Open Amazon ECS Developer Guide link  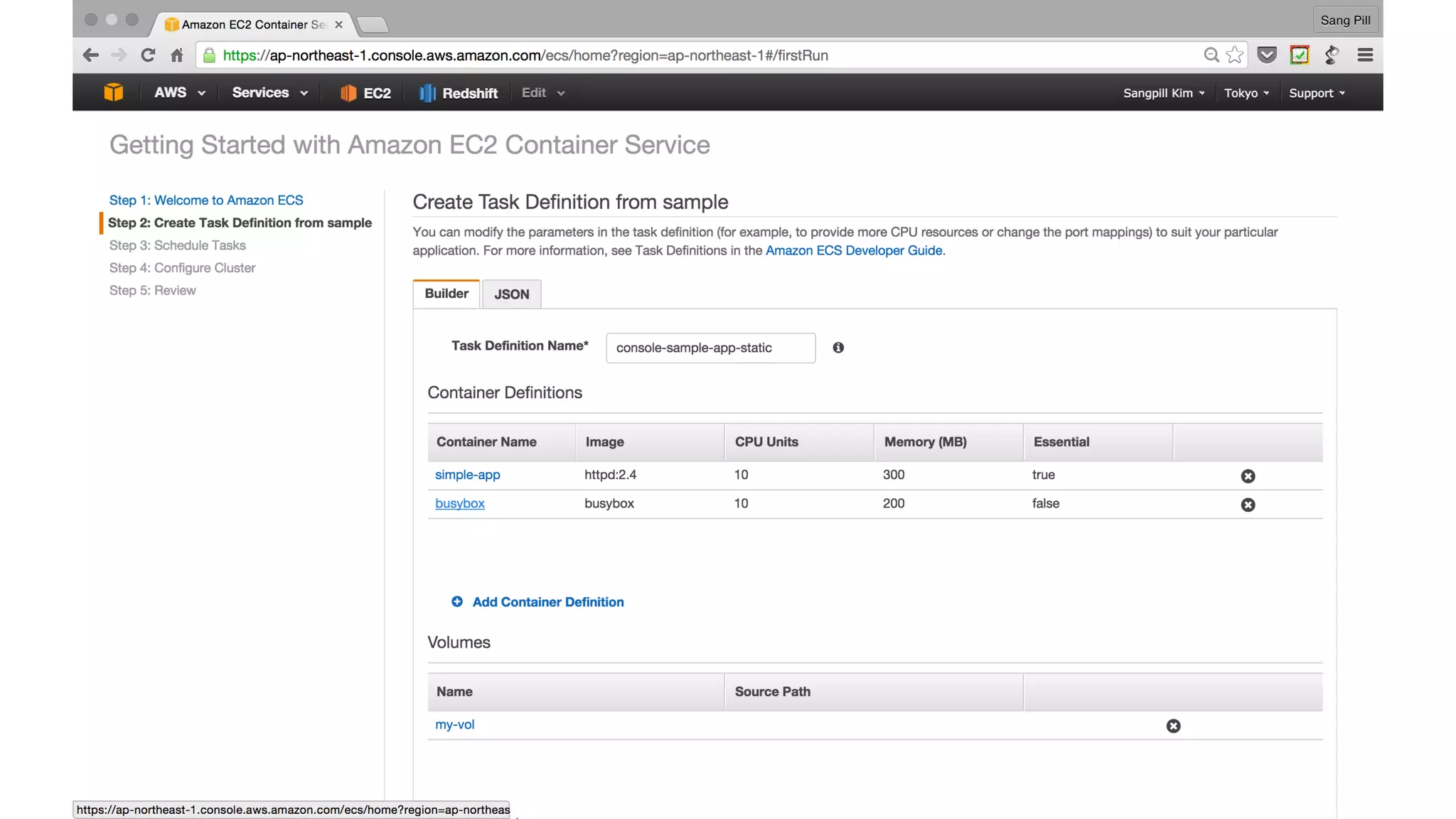click(x=854, y=250)
